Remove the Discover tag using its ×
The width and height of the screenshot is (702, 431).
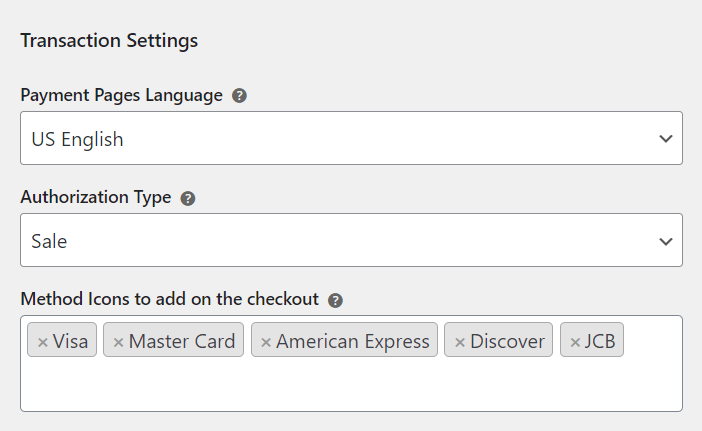point(459,342)
